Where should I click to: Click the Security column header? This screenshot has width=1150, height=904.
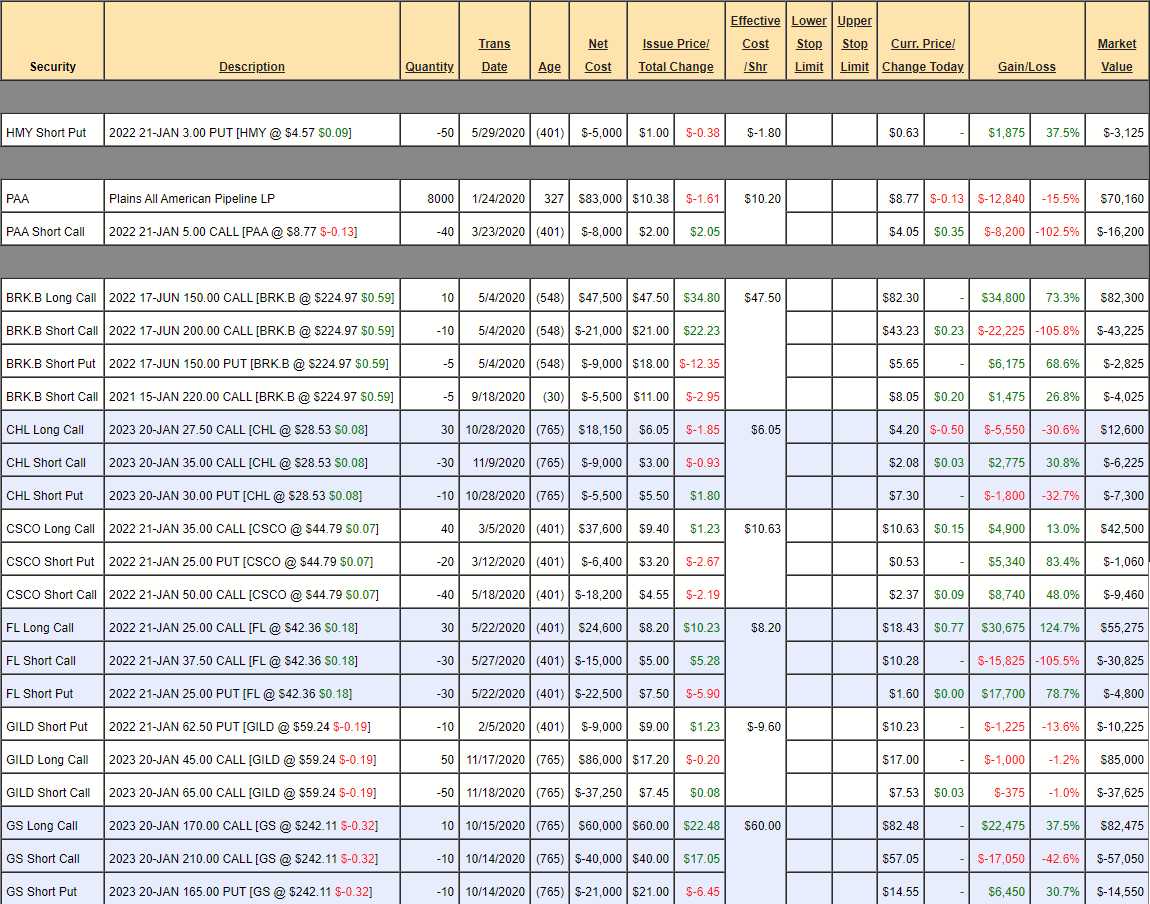[53, 67]
